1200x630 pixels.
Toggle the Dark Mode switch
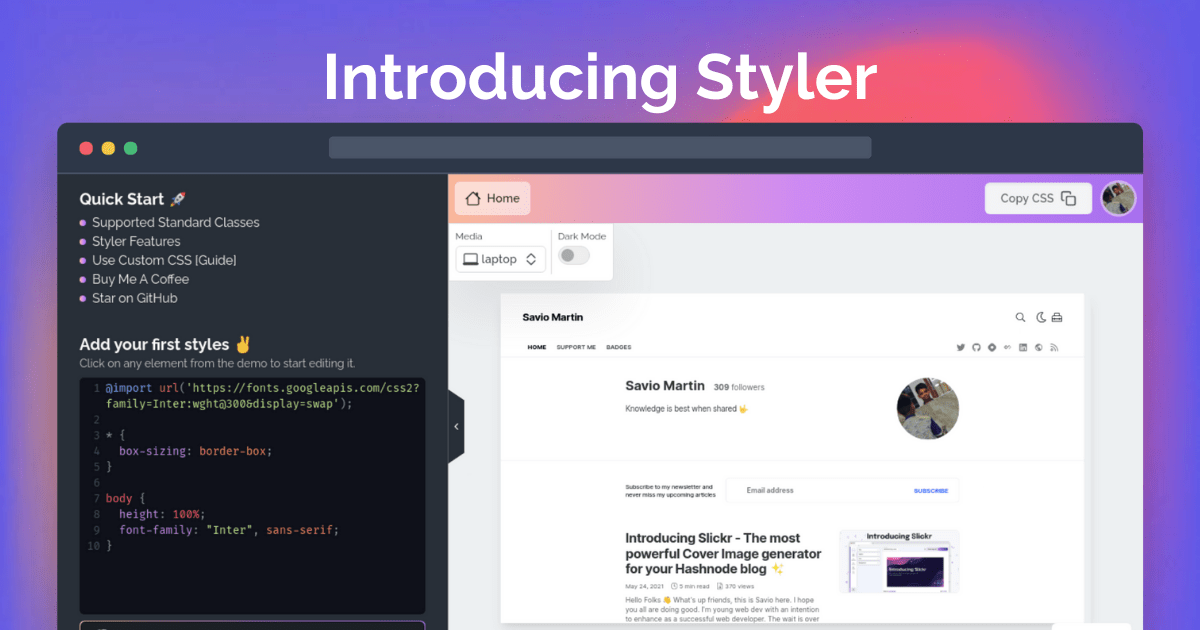coord(574,256)
